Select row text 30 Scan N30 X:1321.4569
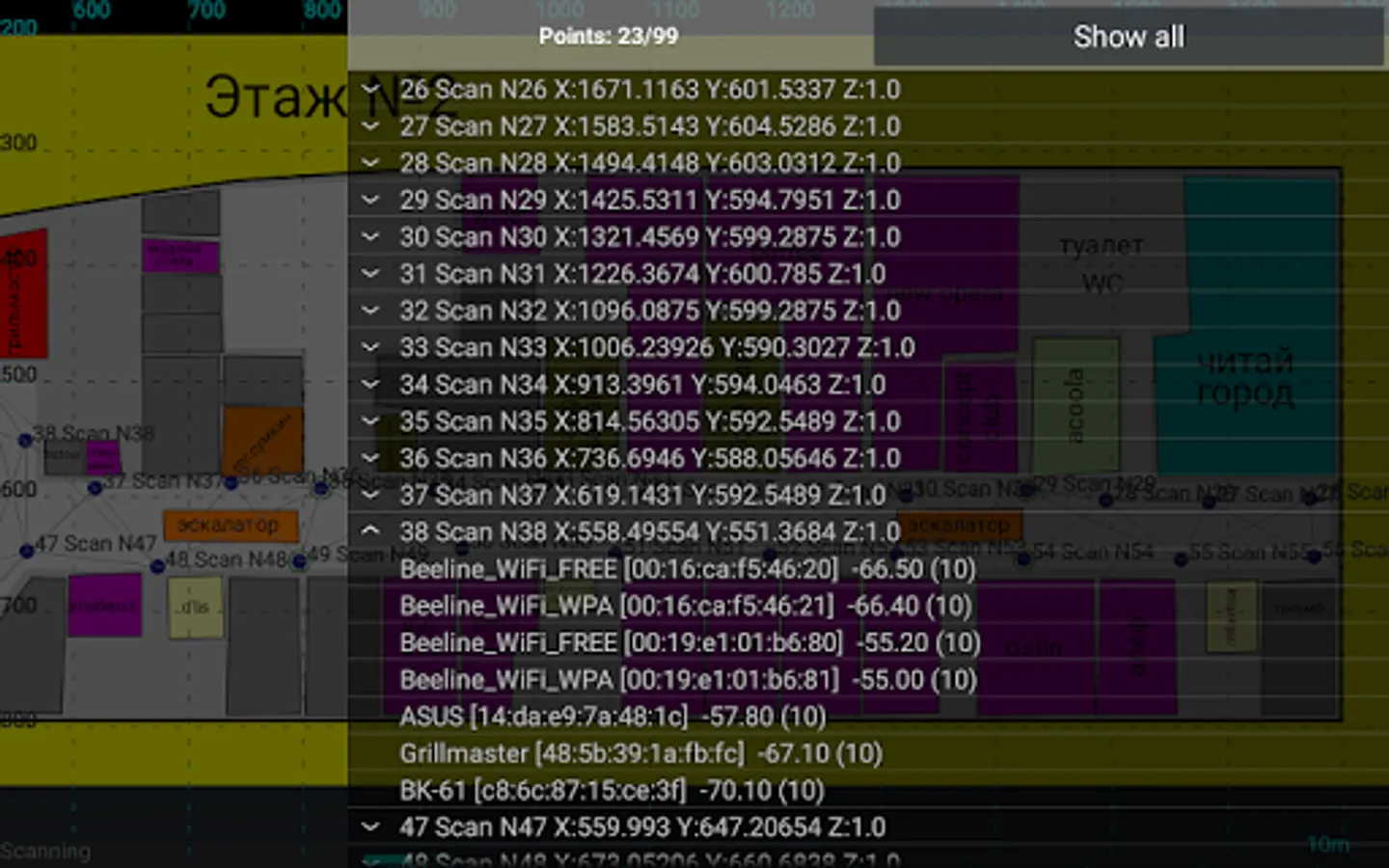 click(x=650, y=236)
